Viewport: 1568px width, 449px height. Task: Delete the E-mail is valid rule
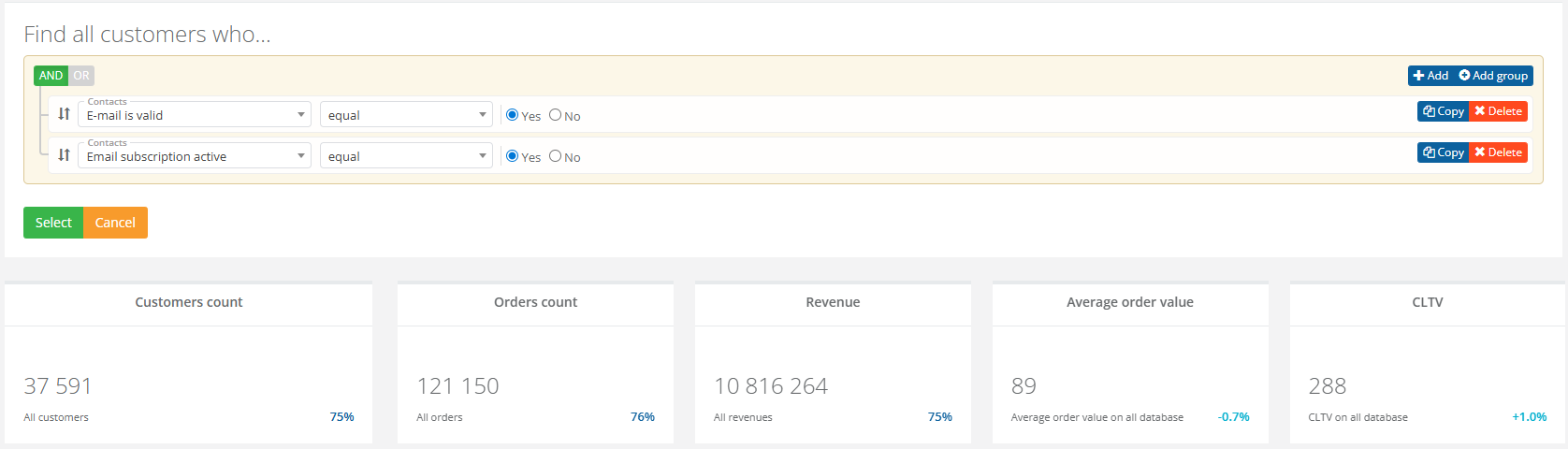tap(1498, 111)
